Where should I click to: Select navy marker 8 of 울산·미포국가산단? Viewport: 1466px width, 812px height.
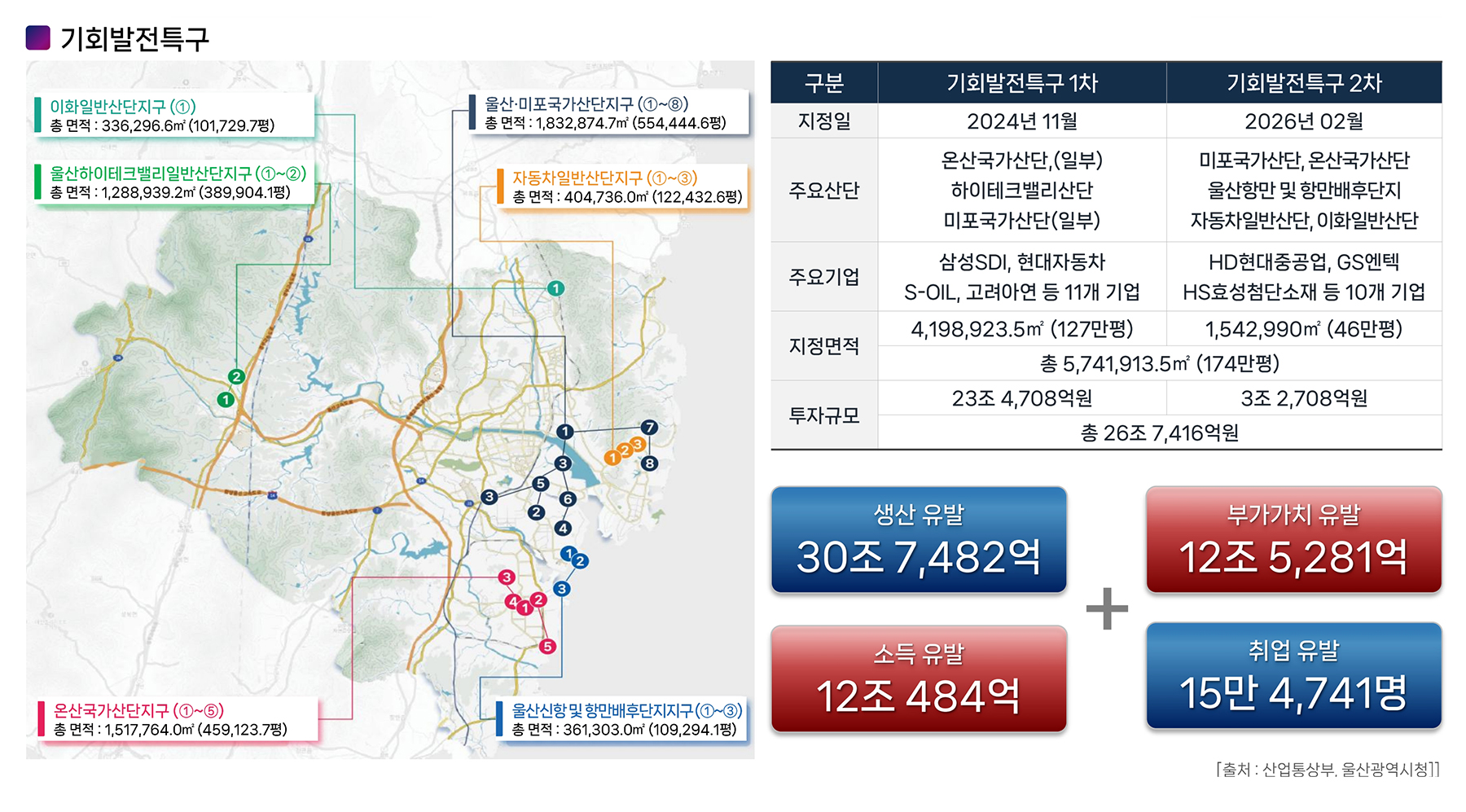point(649,463)
